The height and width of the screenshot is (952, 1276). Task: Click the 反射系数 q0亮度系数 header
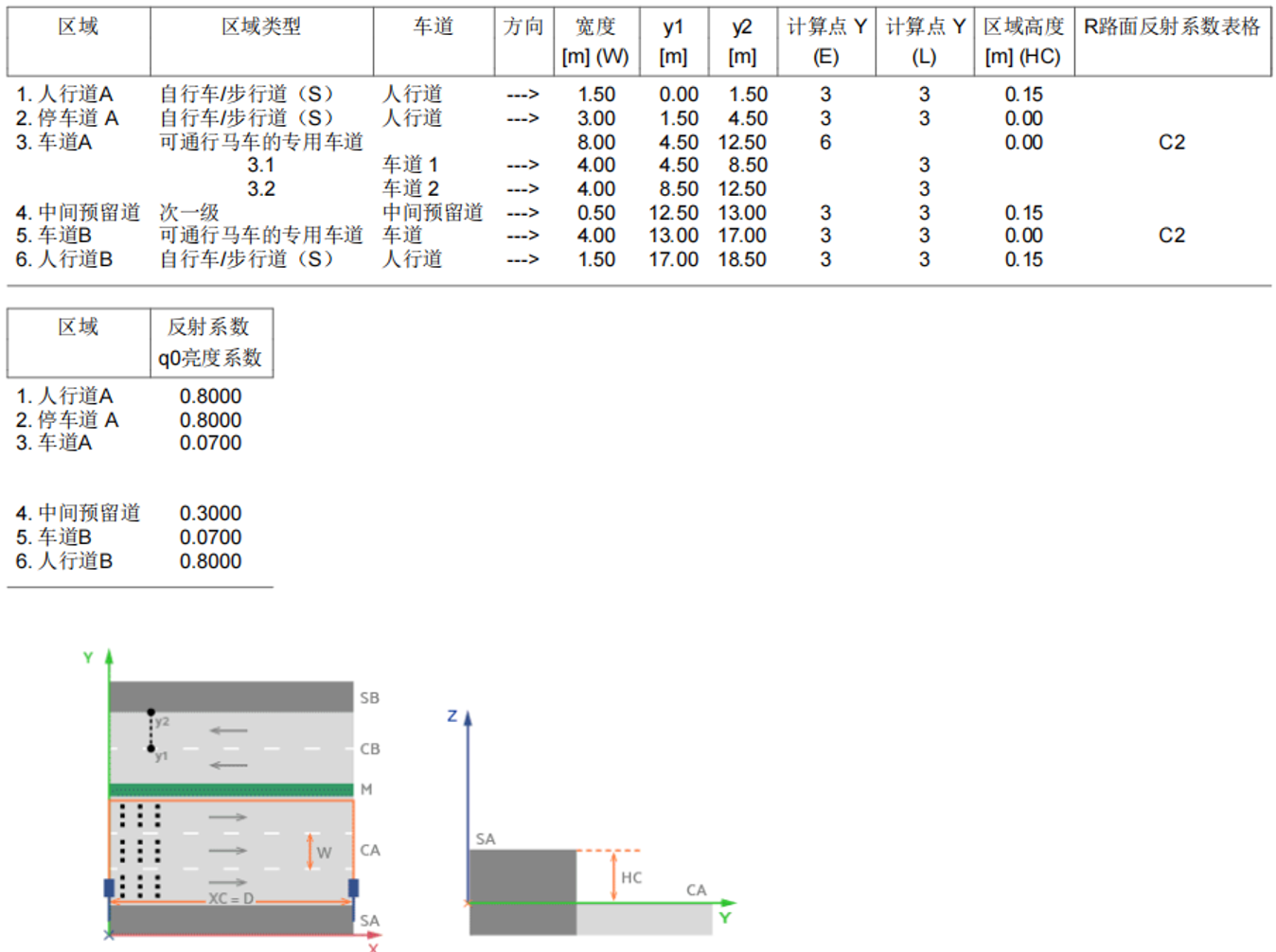tap(210, 342)
